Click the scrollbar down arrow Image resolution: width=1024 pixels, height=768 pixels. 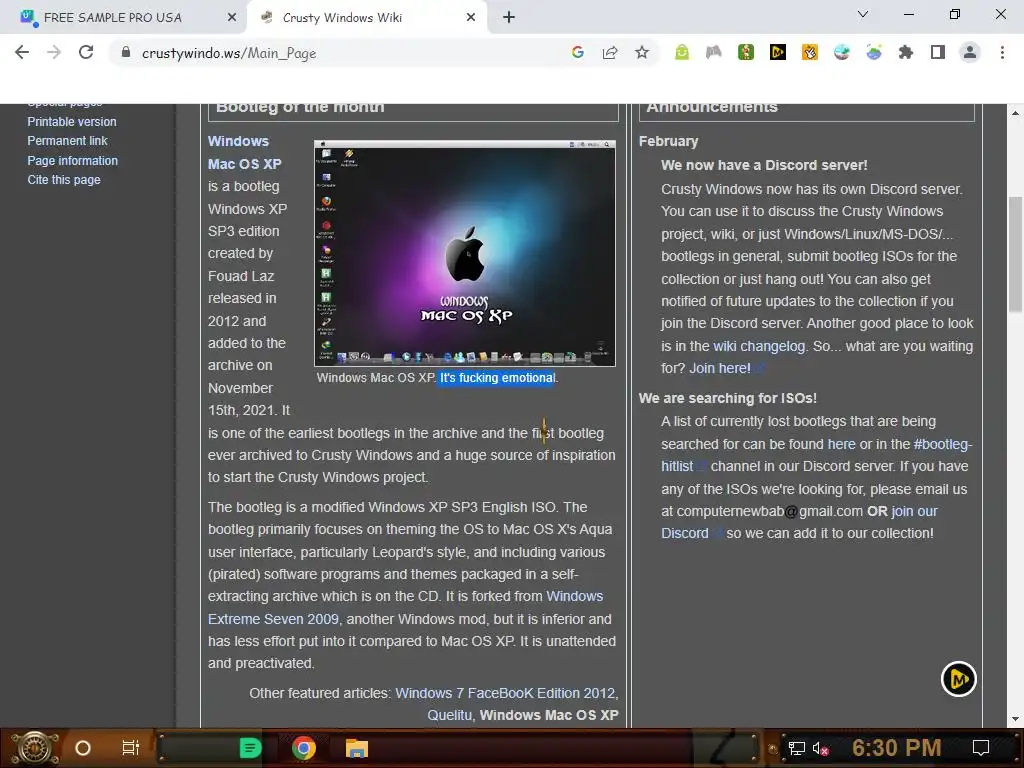(x=1015, y=719)
